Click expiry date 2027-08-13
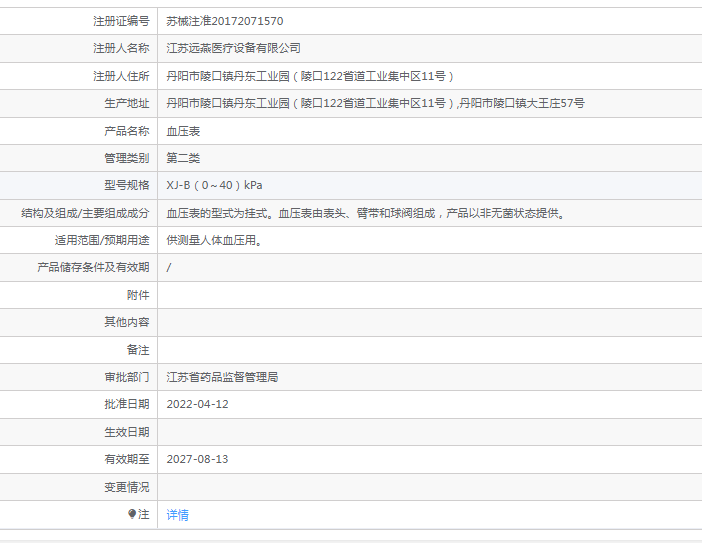The height and width of the screenshot is (543, 702). coord(197,459)
